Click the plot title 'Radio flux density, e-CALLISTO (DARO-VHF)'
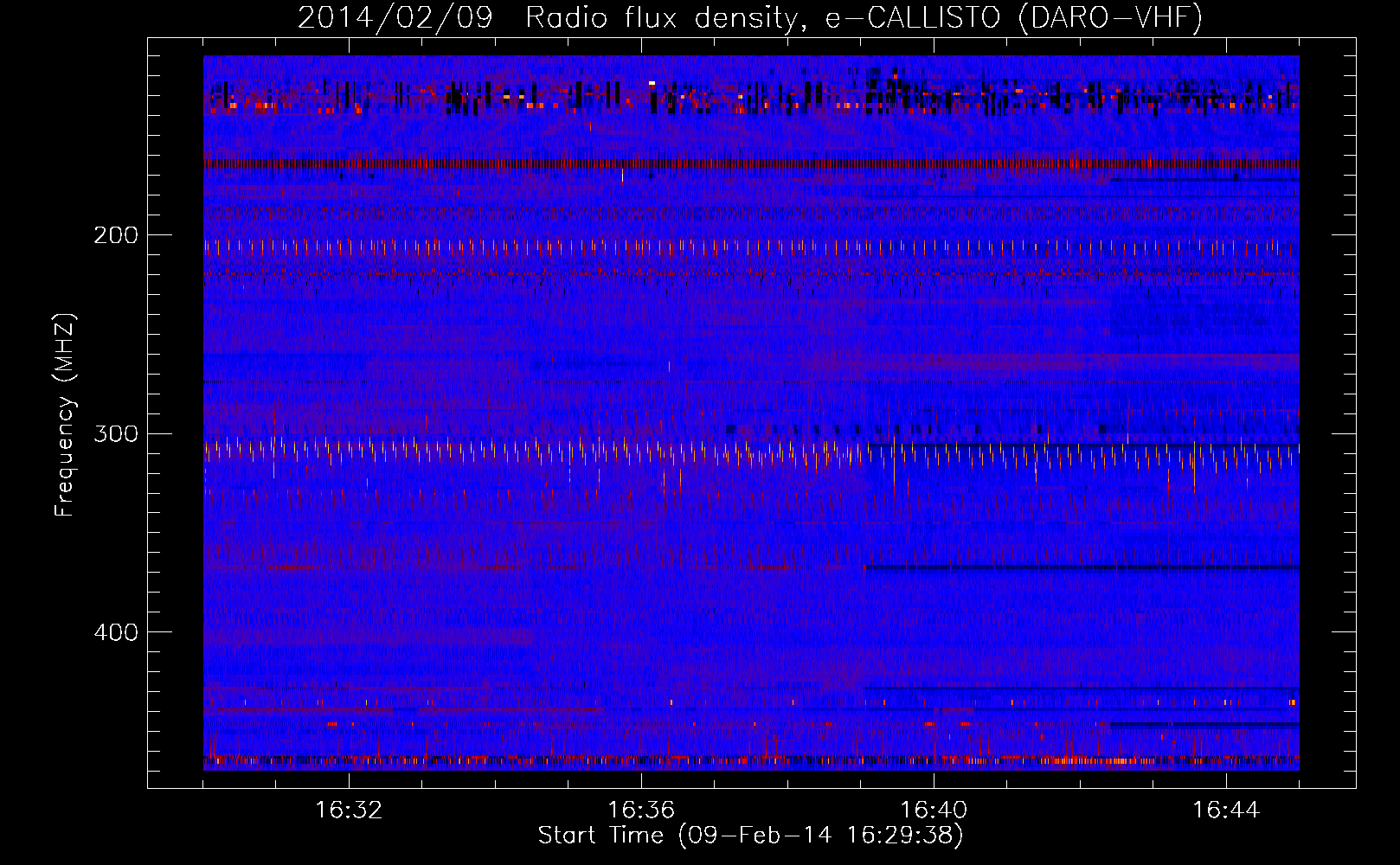Viewport: 1400px width, 865px height. (864, 17)
